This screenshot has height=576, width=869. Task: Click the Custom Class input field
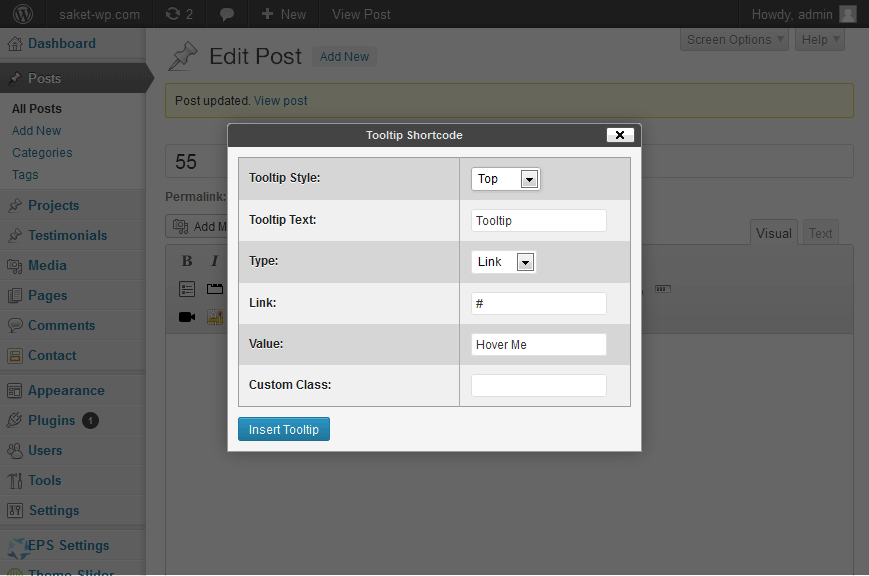(x=539, y=385)
